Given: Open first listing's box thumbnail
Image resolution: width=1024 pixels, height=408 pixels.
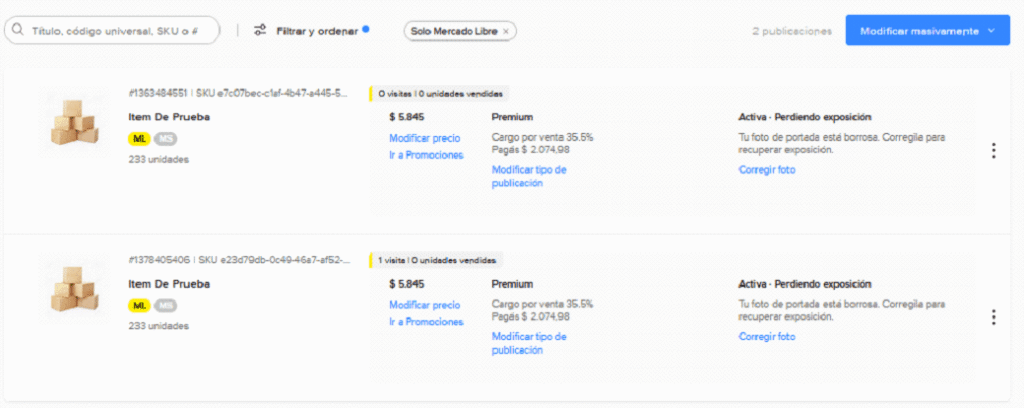Looking at the screenshot, I should pyautogui.click(x=75, y=122).
